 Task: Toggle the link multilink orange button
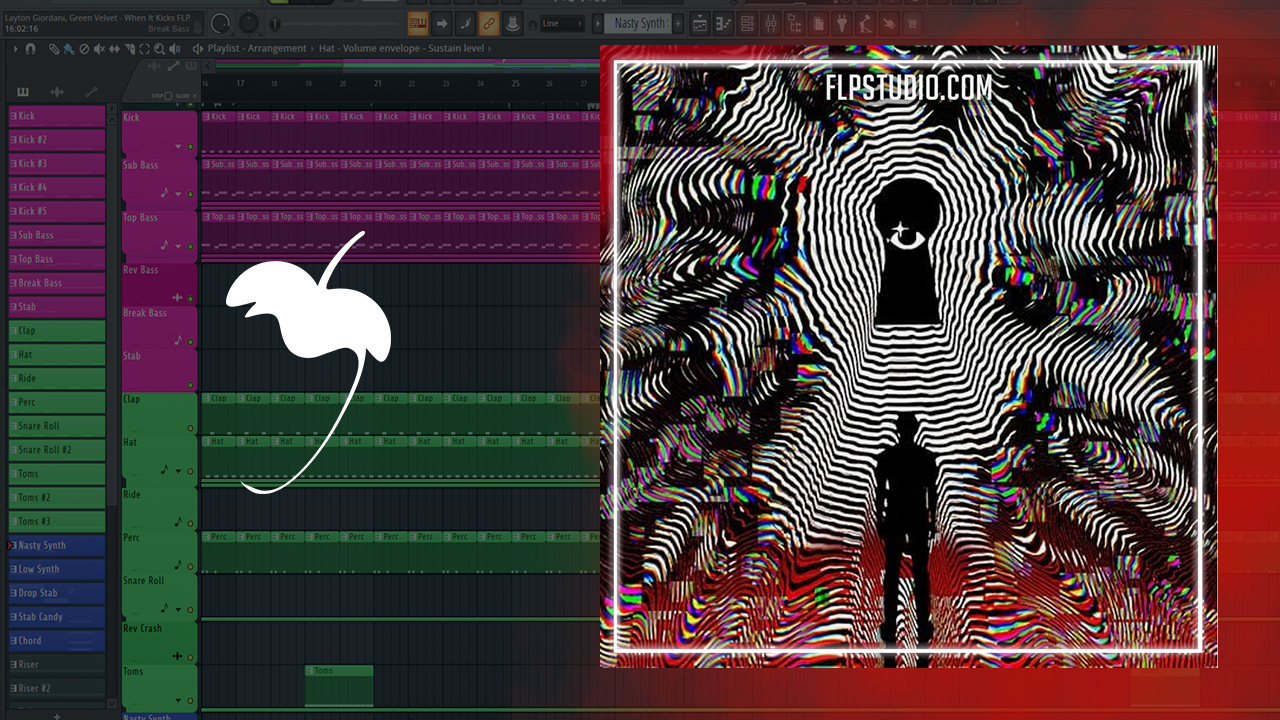[488, 23]
